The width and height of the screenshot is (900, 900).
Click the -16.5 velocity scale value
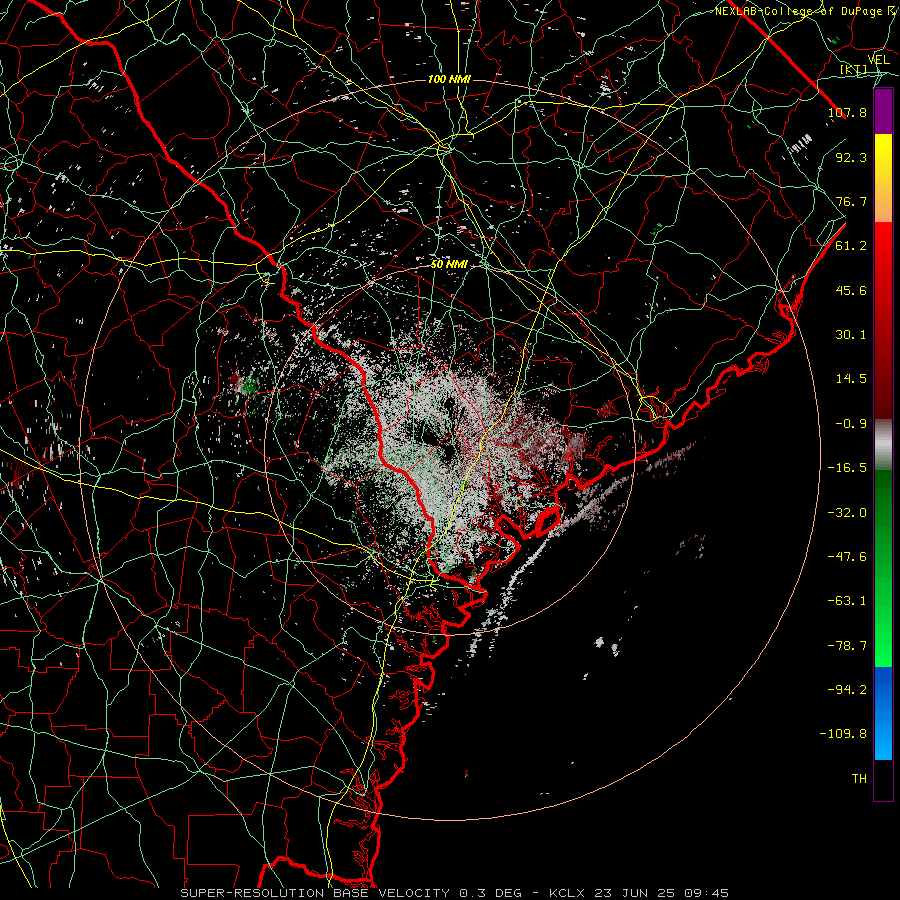tap(847, 468)
